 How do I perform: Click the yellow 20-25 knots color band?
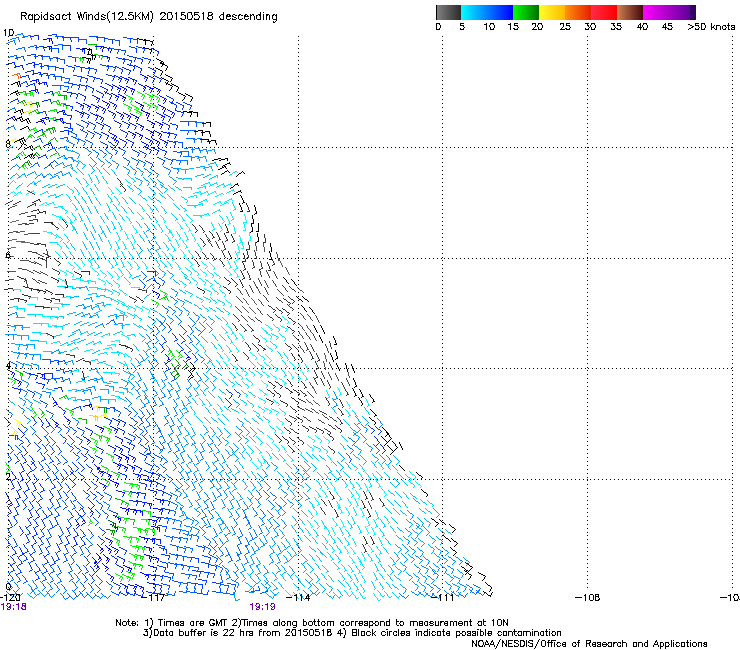click(x=552, y=12)
